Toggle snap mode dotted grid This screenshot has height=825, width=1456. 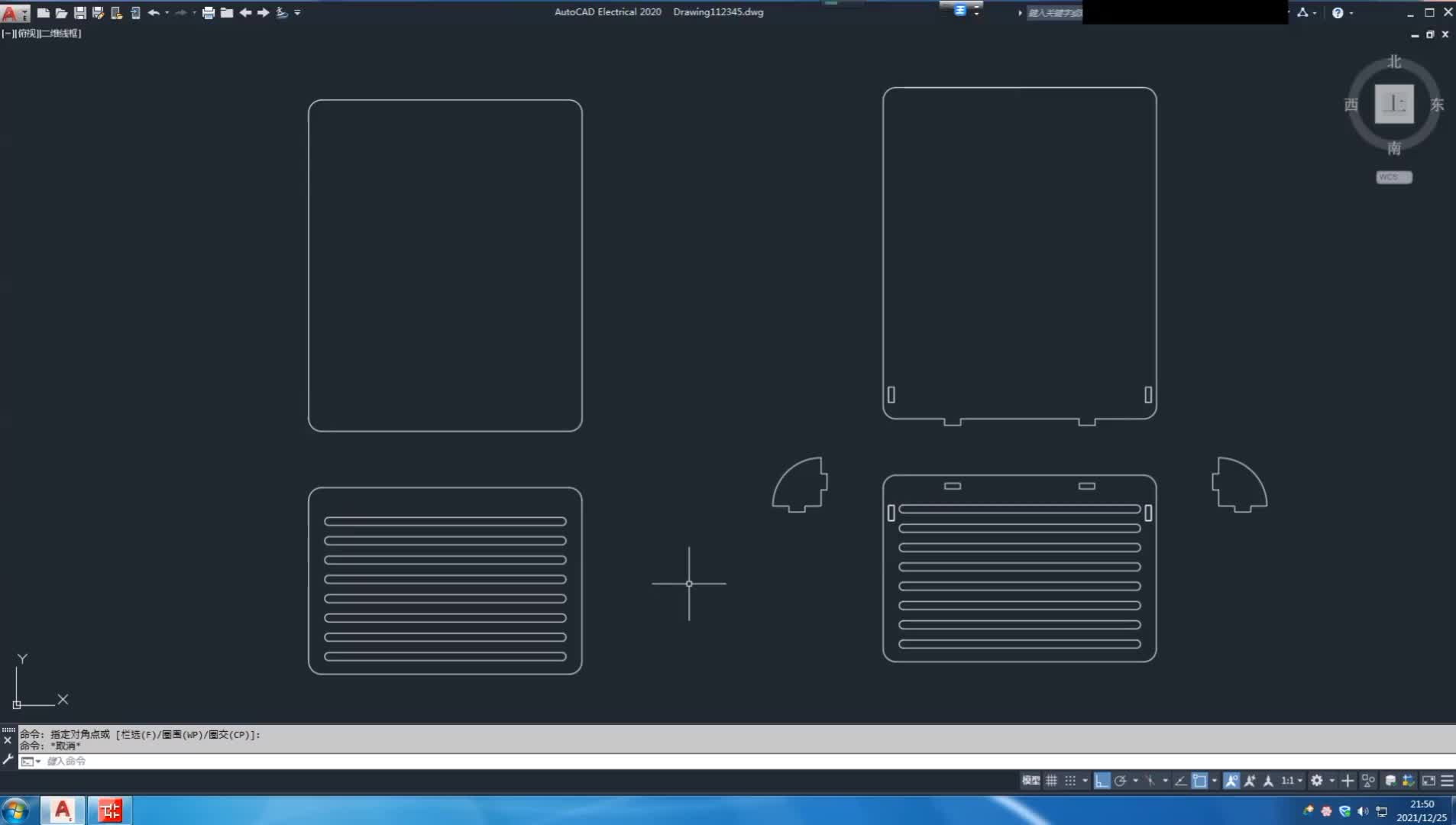(x=1070, y=781)
